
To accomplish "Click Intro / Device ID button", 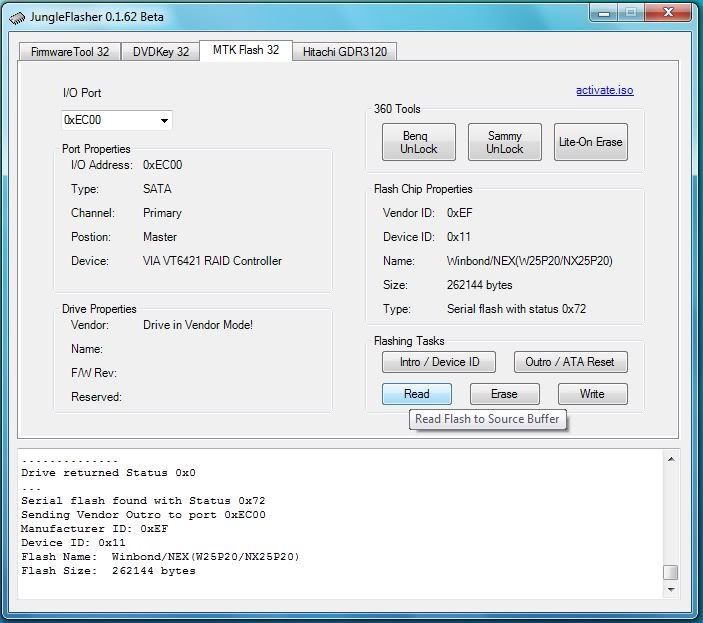I will tap(438, 362).
